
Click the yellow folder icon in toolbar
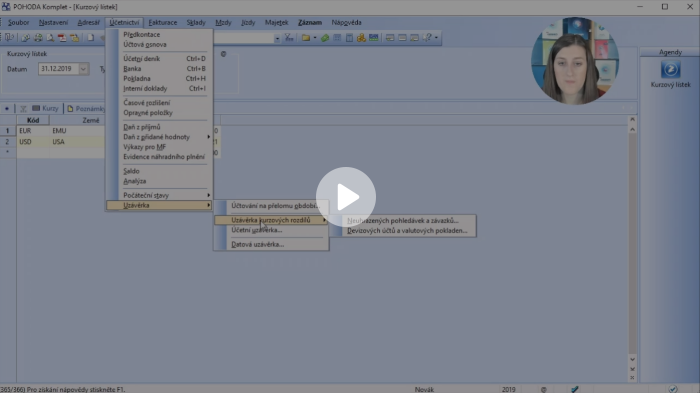(306, 38)
